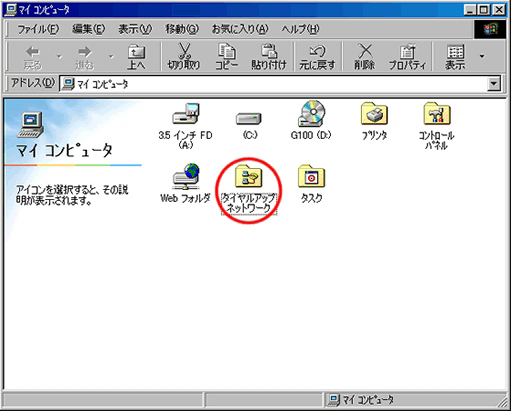512x411 pixels.
Task: Click the 表示 views toolbar button
Action: click(x=455, y=57)
